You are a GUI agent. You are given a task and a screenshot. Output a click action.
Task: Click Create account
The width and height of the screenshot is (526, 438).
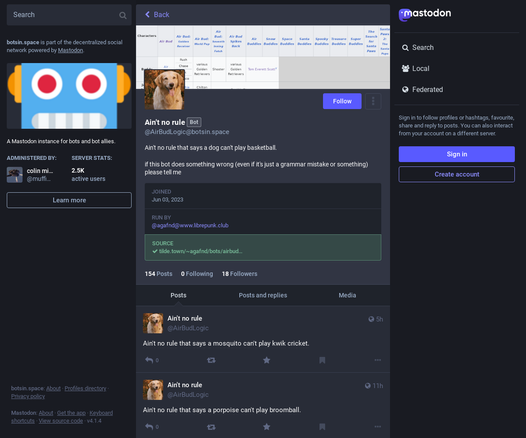(457, 174)
